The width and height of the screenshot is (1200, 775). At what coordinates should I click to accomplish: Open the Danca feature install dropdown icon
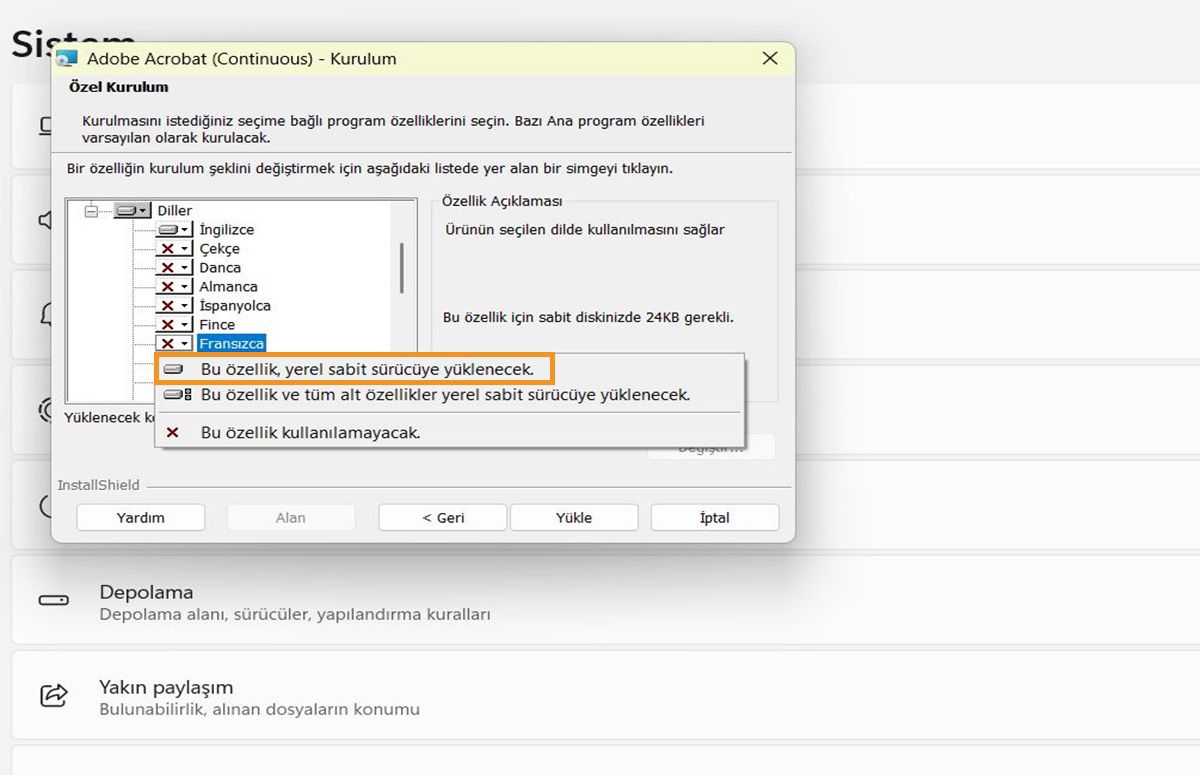click(174, 268)
